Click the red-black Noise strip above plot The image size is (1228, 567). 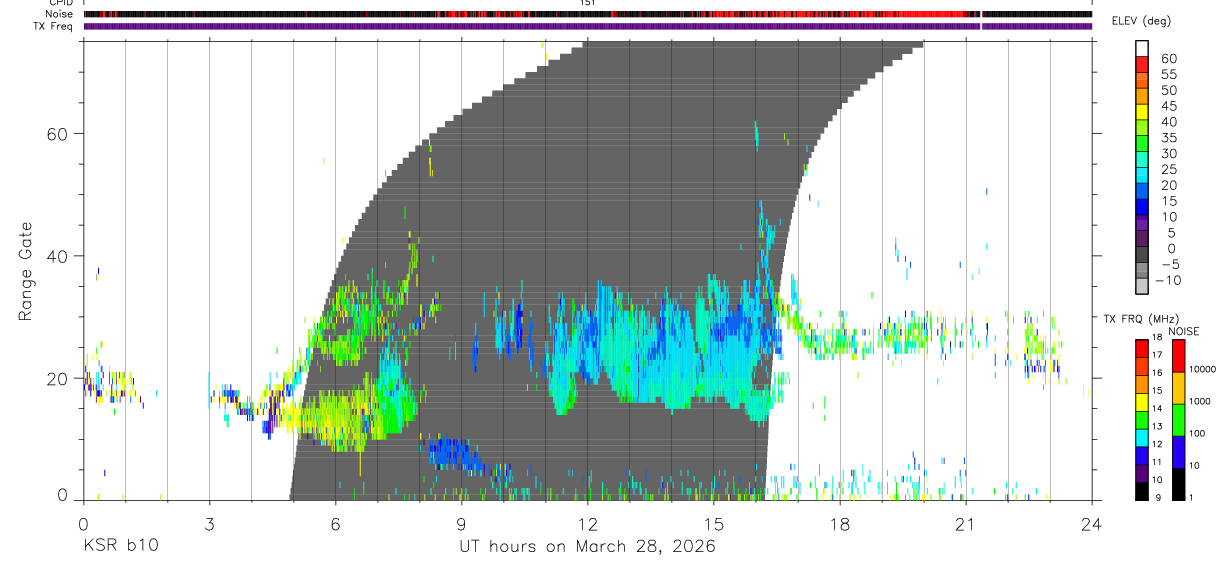(x=587, y=14)
